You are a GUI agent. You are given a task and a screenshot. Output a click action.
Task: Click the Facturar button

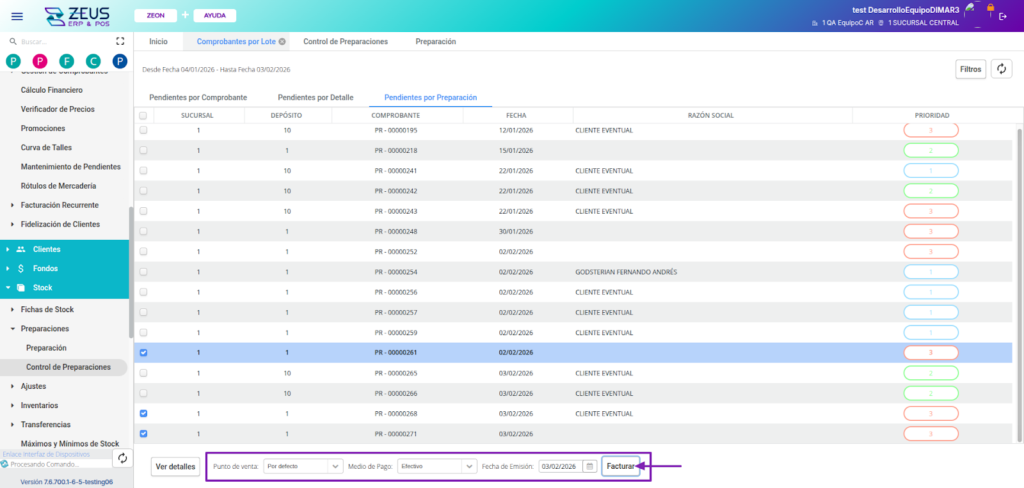pyautogui.click(x=620, y=466)
